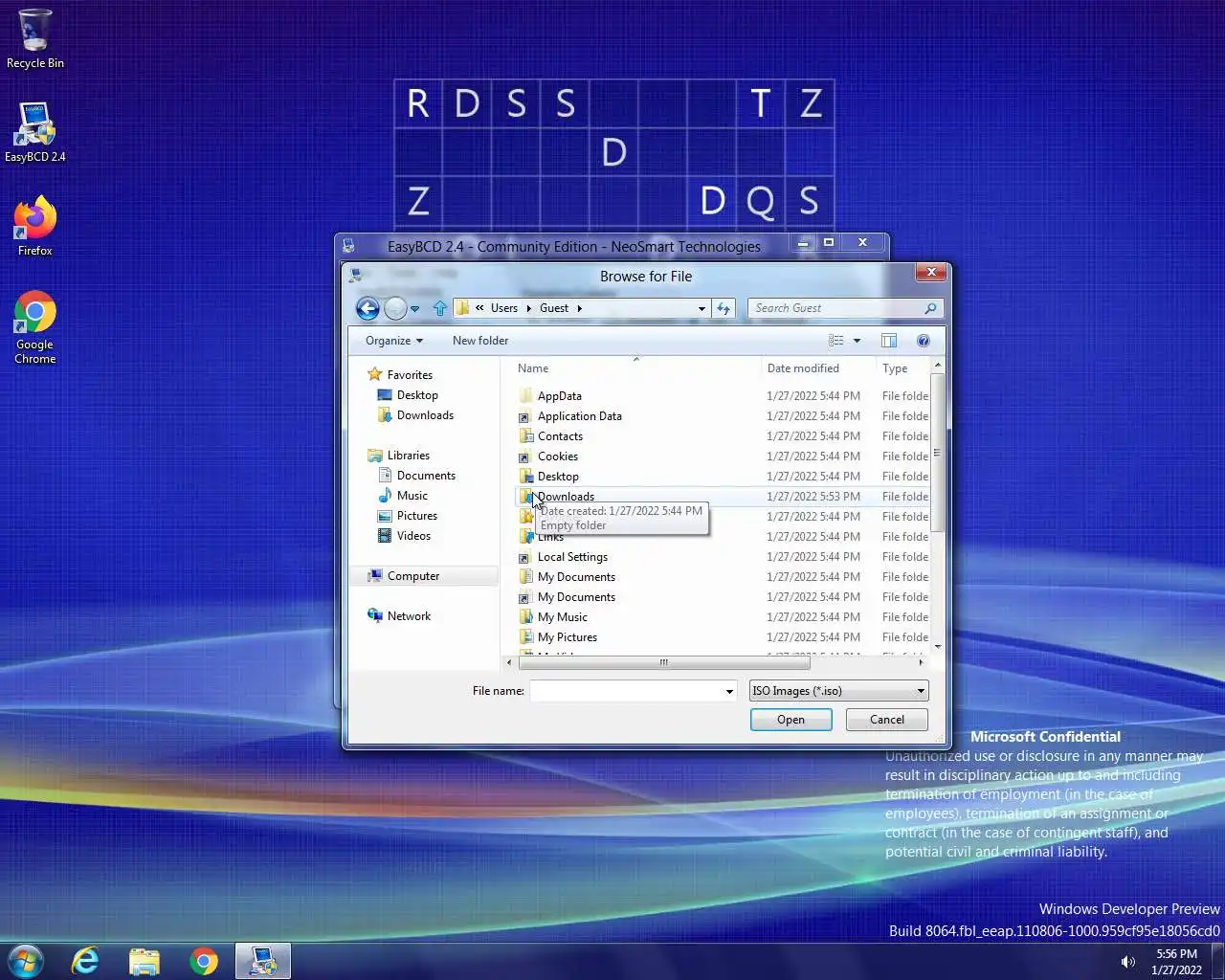1225x980 pixels.
Task: Select the Contacts folder icon
Action: pos(525,436)
